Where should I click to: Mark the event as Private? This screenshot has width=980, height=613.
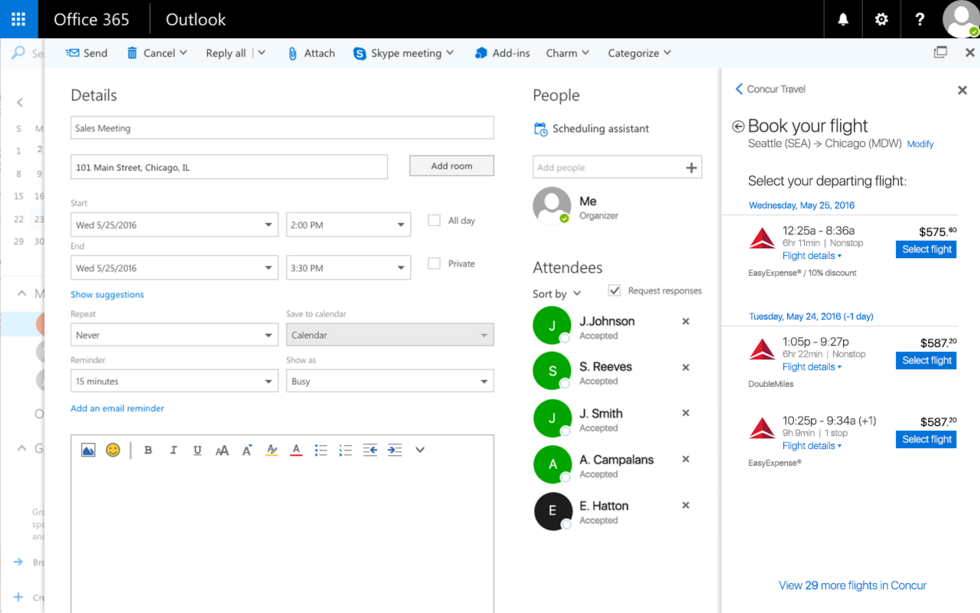point(434,264)
